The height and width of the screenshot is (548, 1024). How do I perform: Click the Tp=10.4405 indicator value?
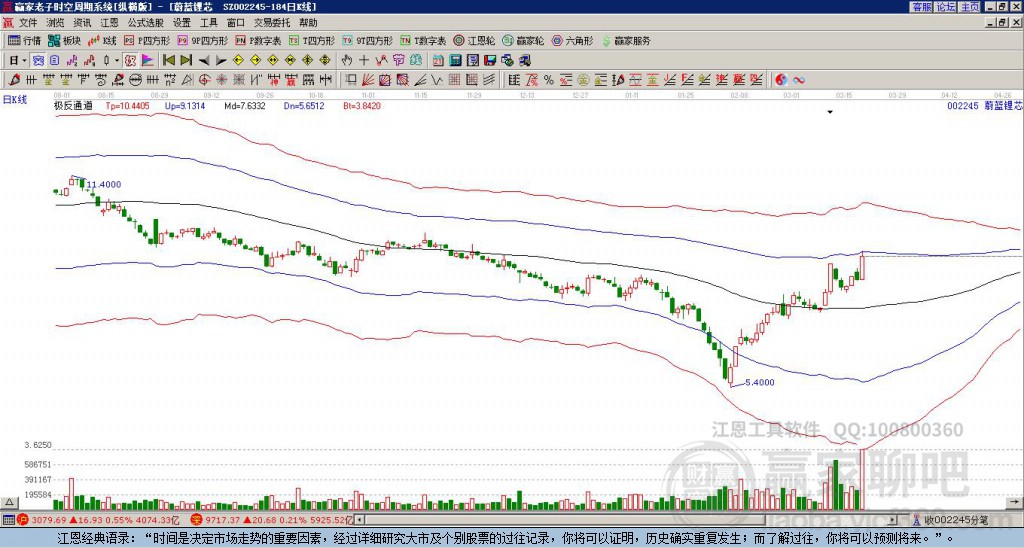[127, 106]
